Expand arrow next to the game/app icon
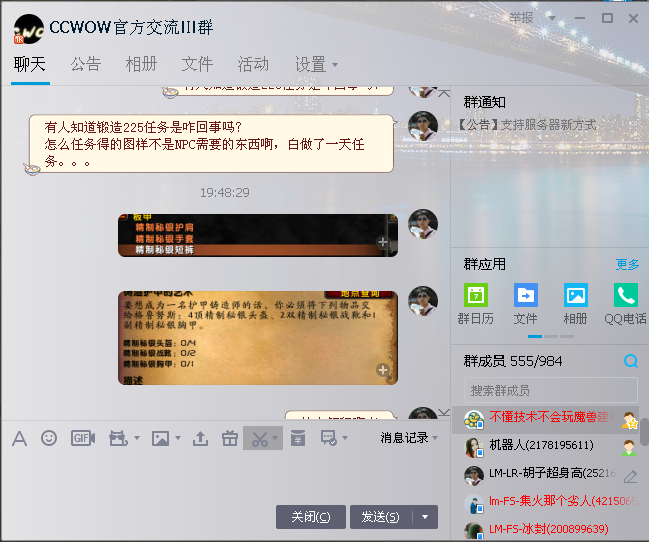The width and height of the screenshot is (649, 542). click(x=137, y=438)
